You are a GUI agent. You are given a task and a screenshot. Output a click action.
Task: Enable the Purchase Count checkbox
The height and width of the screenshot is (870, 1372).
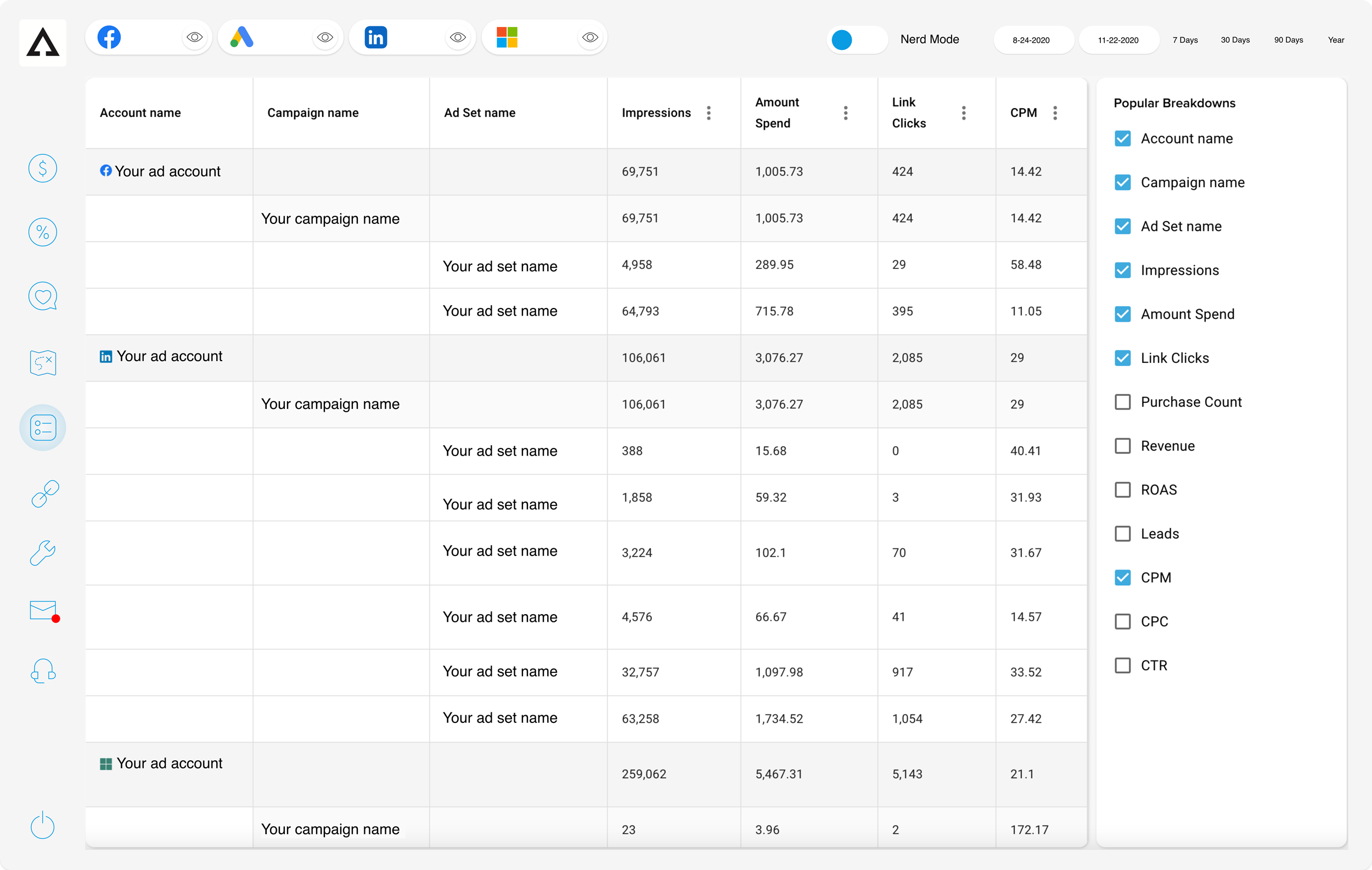[x=1122, y=402]
